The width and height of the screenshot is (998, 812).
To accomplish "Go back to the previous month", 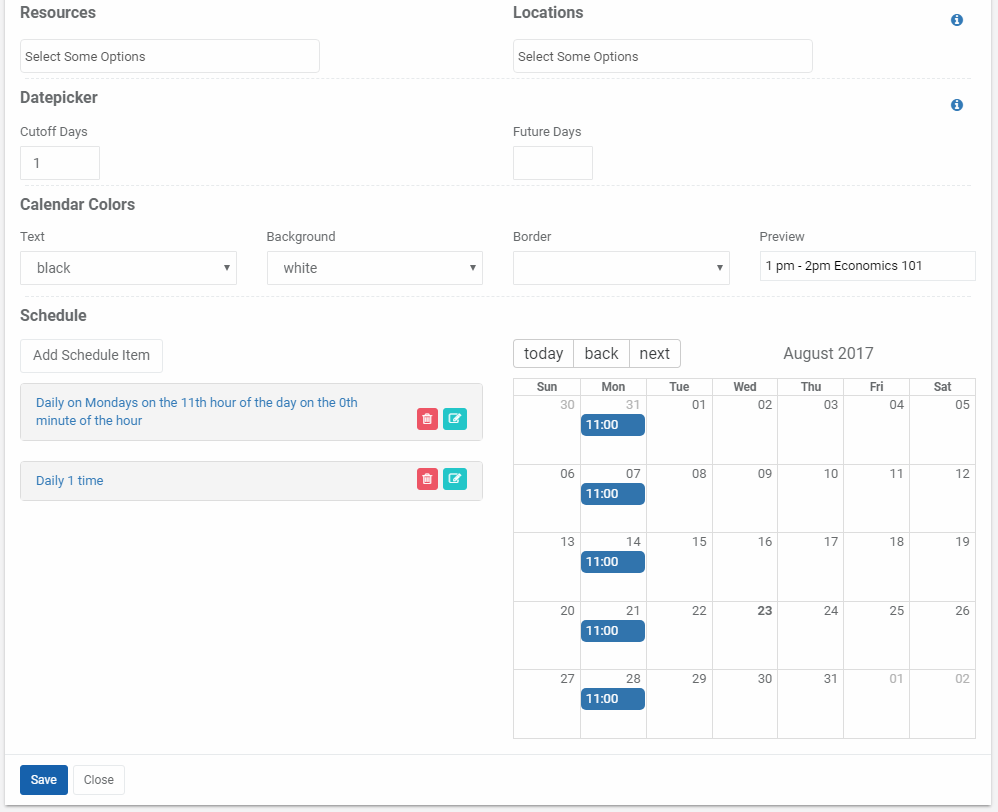I will coord(601,353).
